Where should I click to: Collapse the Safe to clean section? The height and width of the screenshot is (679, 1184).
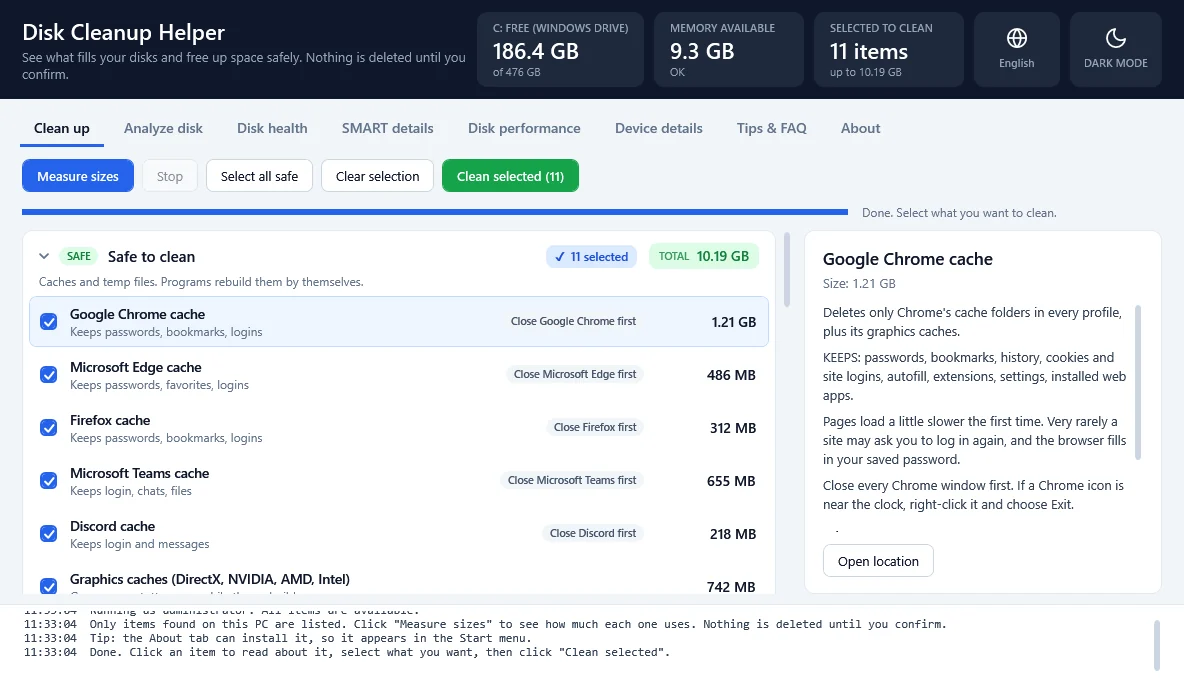44,256
